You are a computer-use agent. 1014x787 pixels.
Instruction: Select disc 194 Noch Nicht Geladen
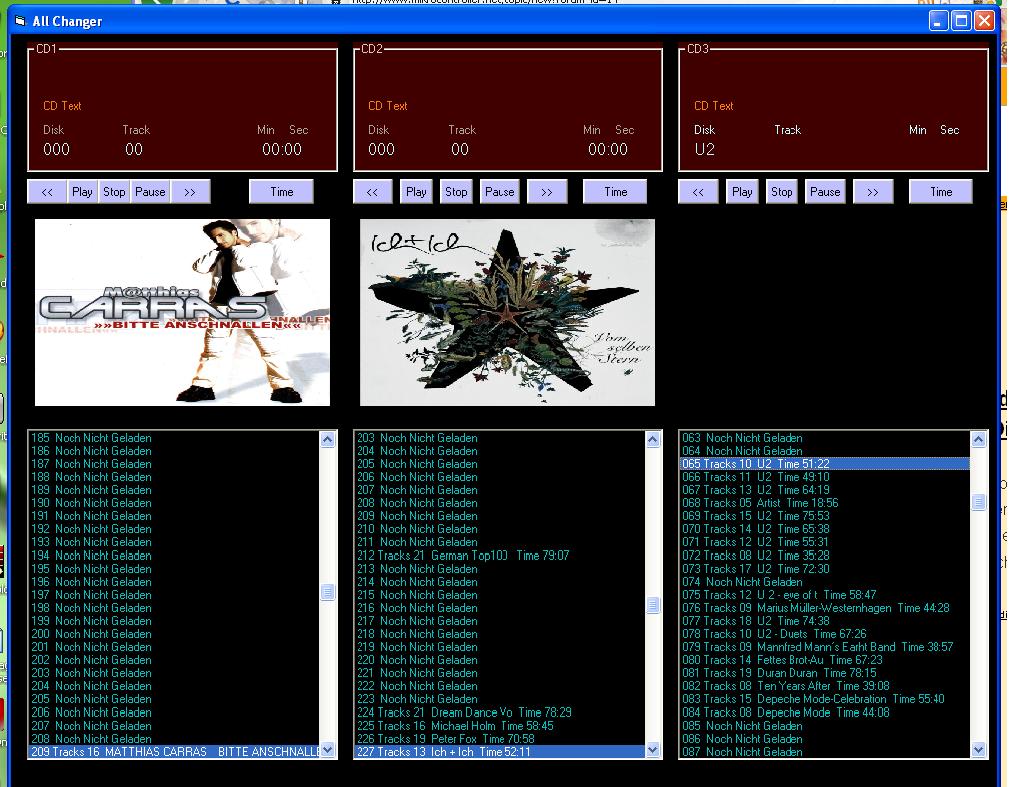[x=175, y=555]
